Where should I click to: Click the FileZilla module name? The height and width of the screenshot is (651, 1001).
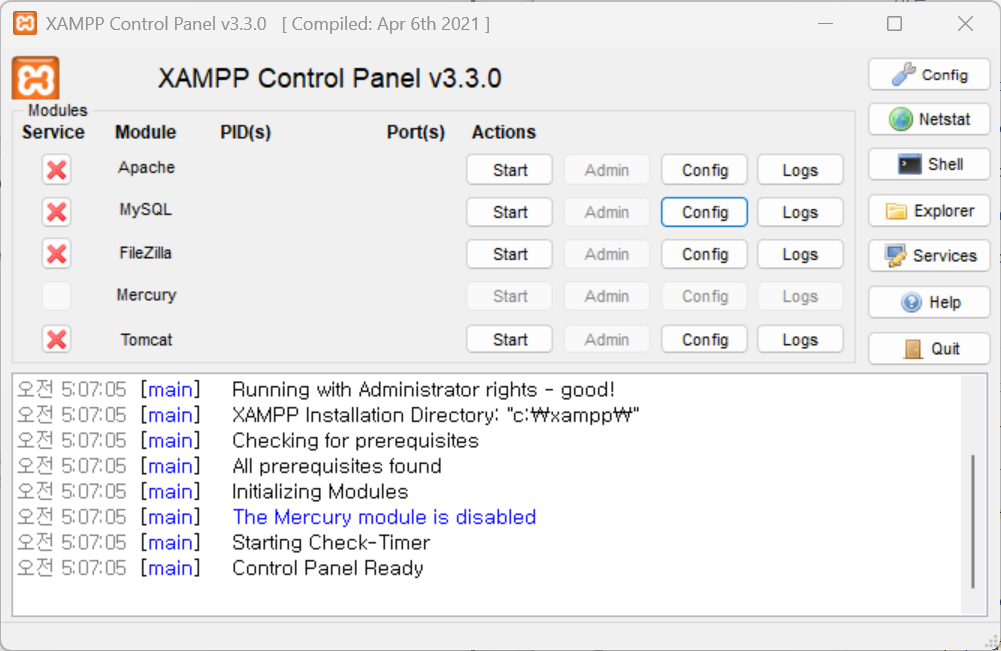(146, 253)
